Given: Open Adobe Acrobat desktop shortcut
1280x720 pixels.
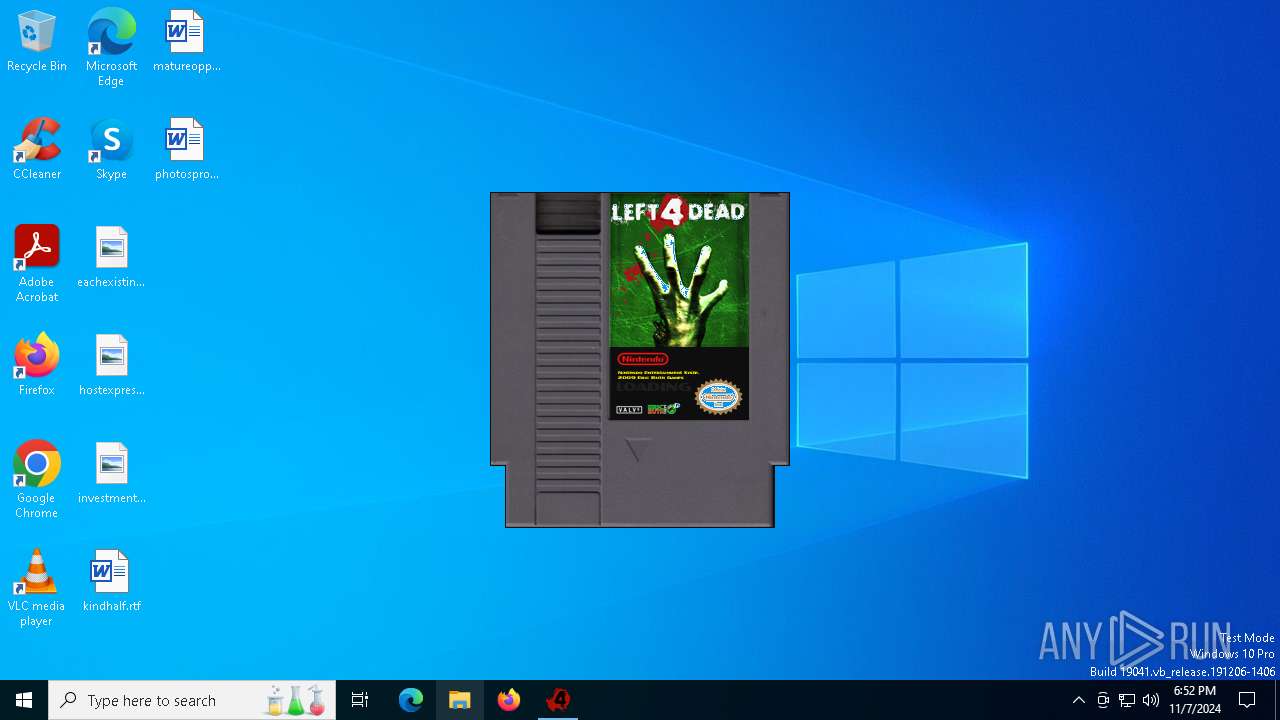Looking at the screenshot, I should (x=37, y=264).
